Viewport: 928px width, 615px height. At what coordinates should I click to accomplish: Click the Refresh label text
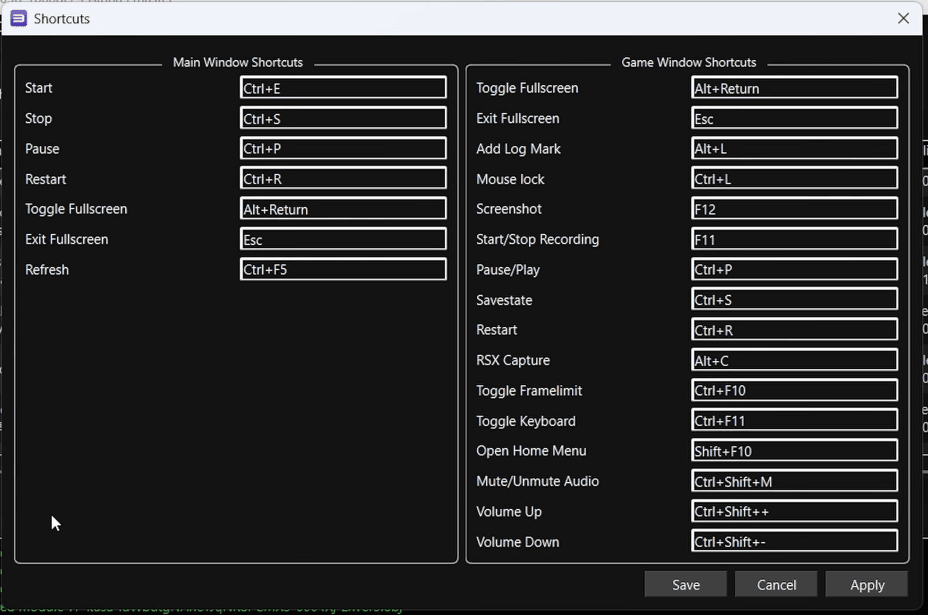pos(47,270)
